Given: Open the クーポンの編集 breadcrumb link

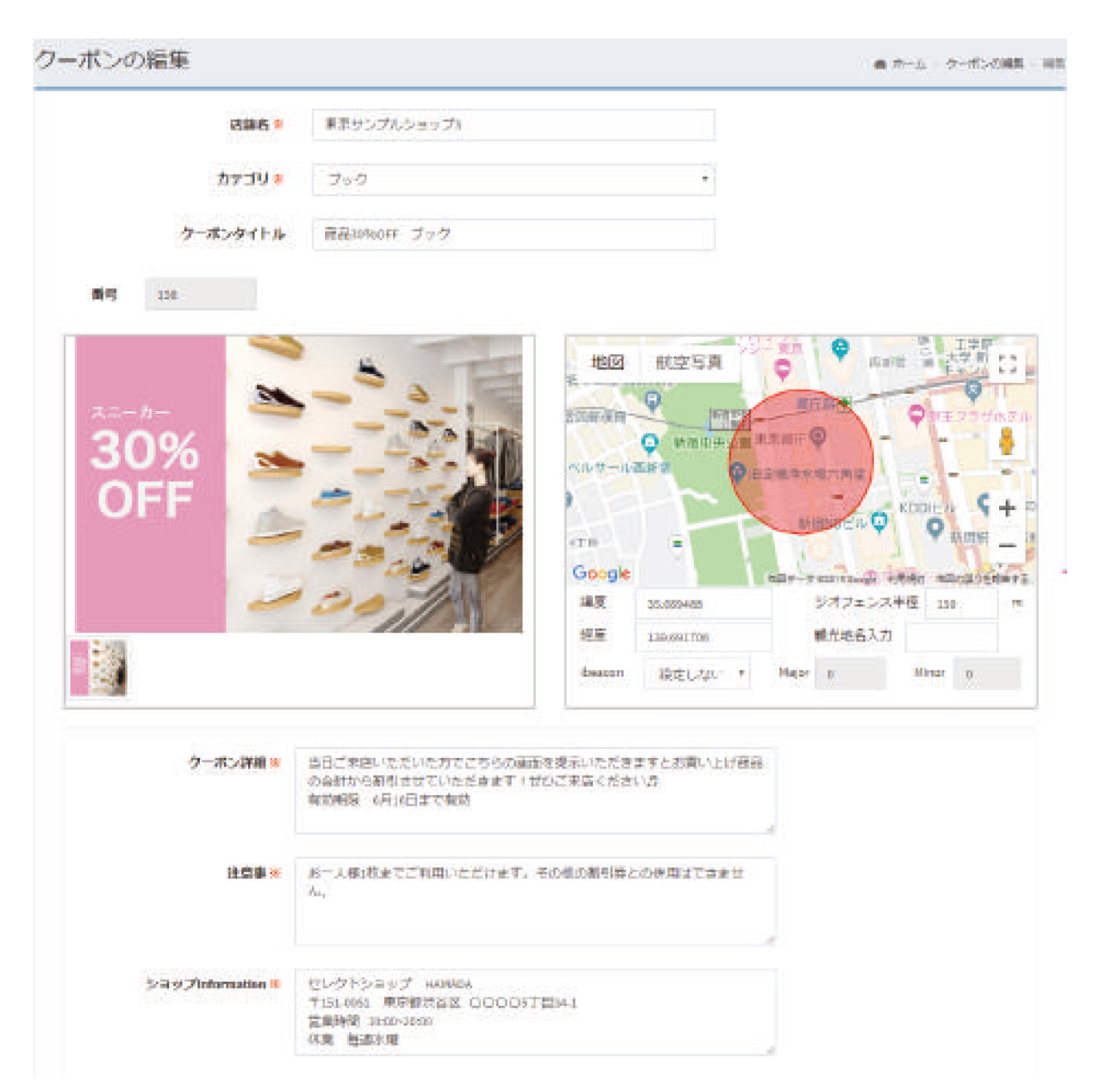Looking at the screenshot, I should (984, 64).
